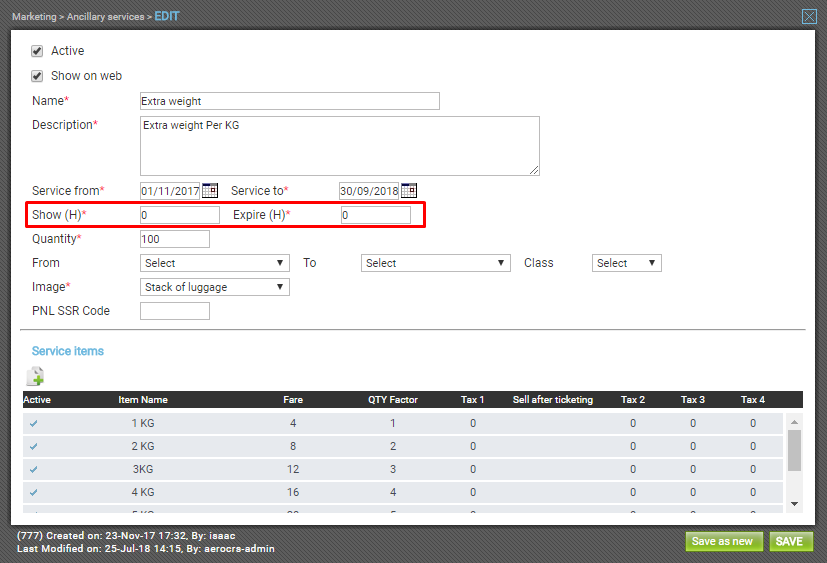Viewport: 827px width, 563px height.
Task: Click the Service items heading
Action: (x=68, y=351)
